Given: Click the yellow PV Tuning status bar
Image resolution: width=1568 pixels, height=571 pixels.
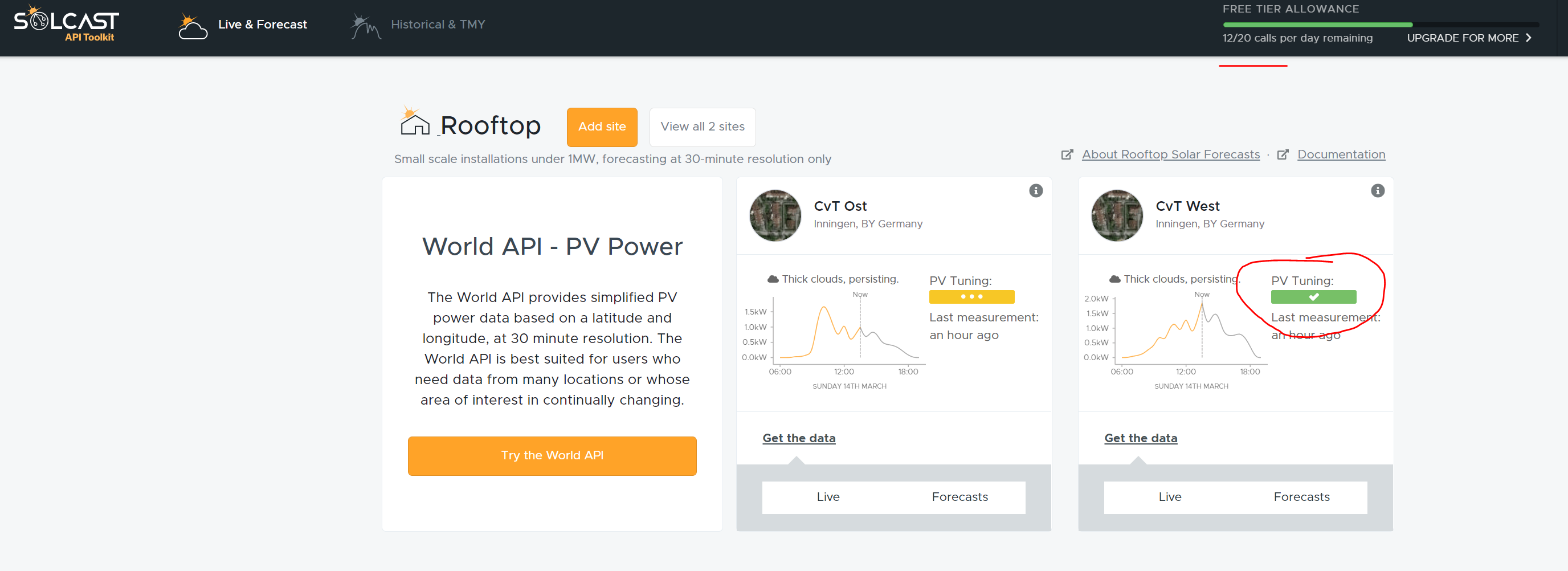Looking at the screenshot, I should point(971,297).
